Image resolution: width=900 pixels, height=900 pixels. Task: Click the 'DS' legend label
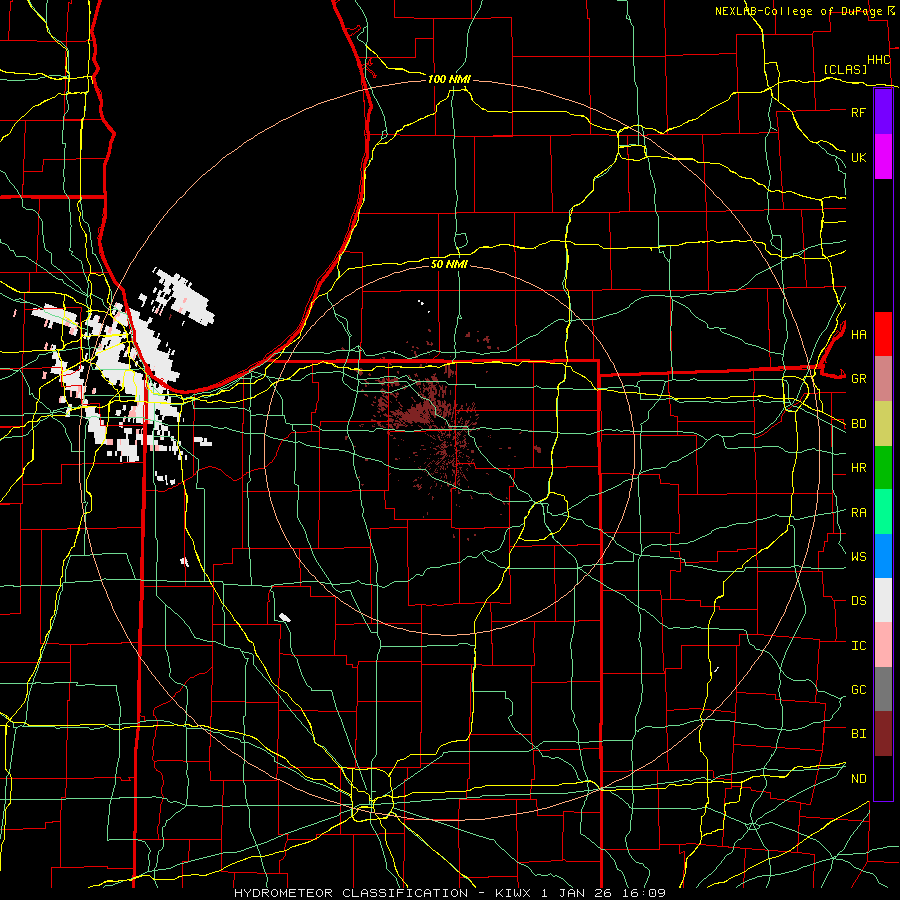tap(858, 601)
